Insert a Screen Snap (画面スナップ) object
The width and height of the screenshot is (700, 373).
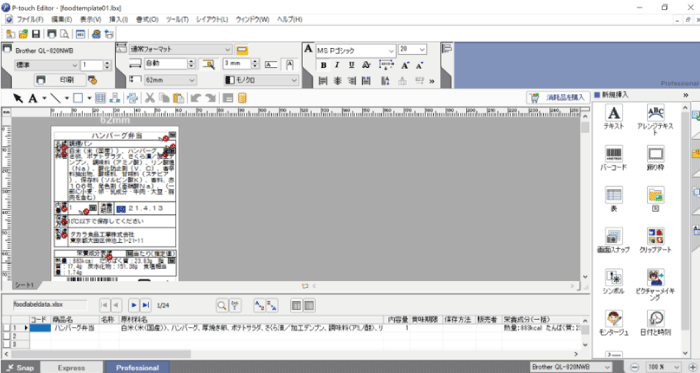pyautogui.click(x=613, y=240)
